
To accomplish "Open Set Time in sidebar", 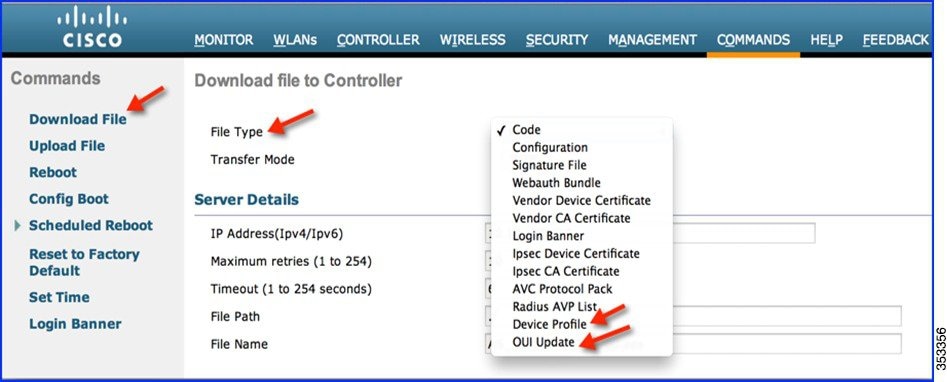I will 59,297.
